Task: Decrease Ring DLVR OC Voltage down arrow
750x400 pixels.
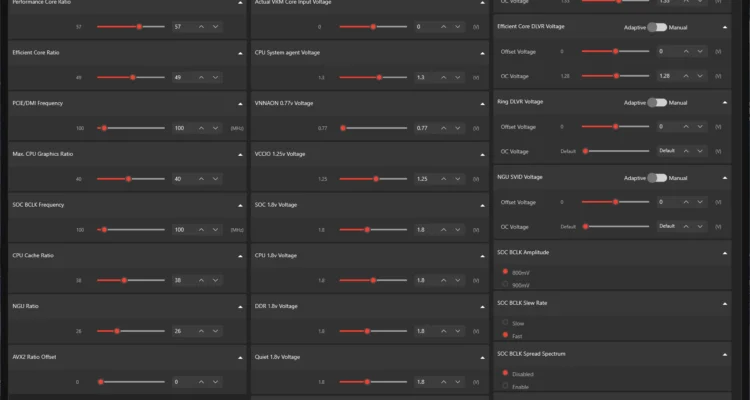Action: 700,151
